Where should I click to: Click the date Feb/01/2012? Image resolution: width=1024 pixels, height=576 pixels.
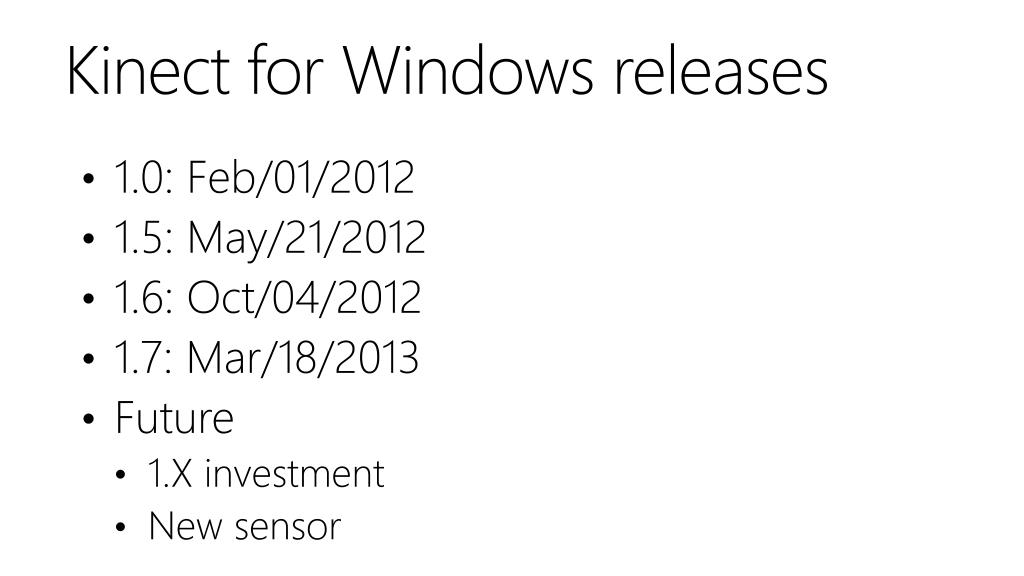click(301, 177)
